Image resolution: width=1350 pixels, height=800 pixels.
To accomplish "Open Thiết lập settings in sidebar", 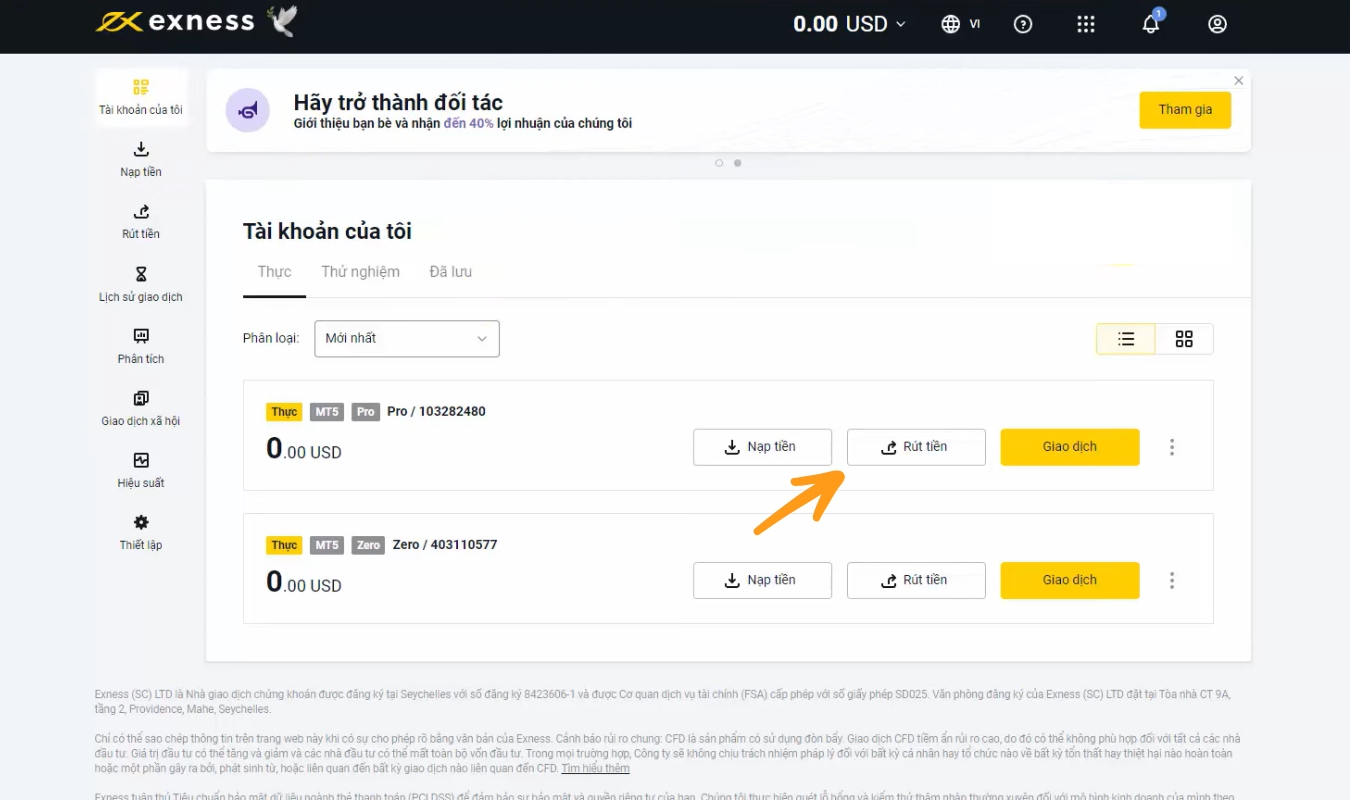I will [x=141, y=533].
